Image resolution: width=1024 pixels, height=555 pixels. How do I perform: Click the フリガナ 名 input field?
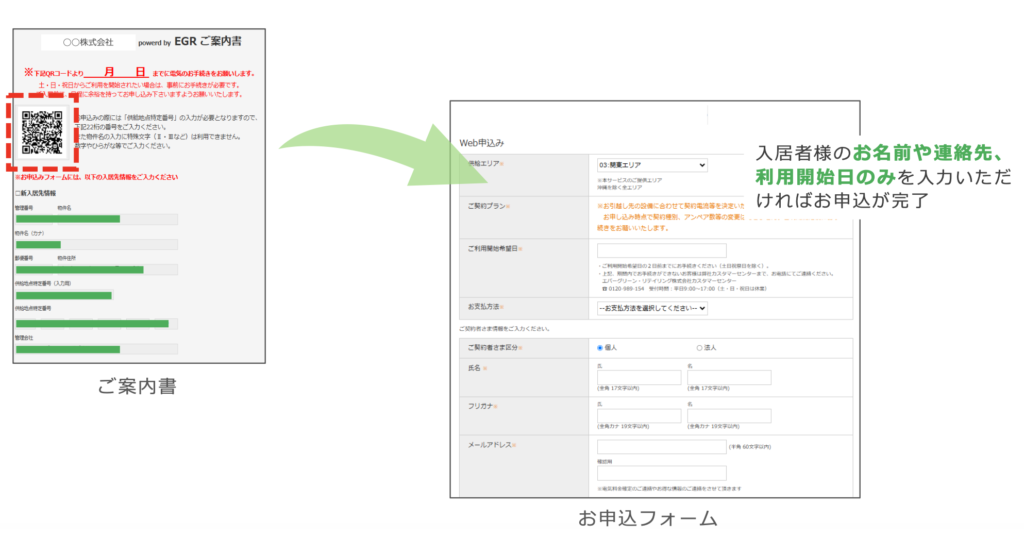tap(729, 416)
